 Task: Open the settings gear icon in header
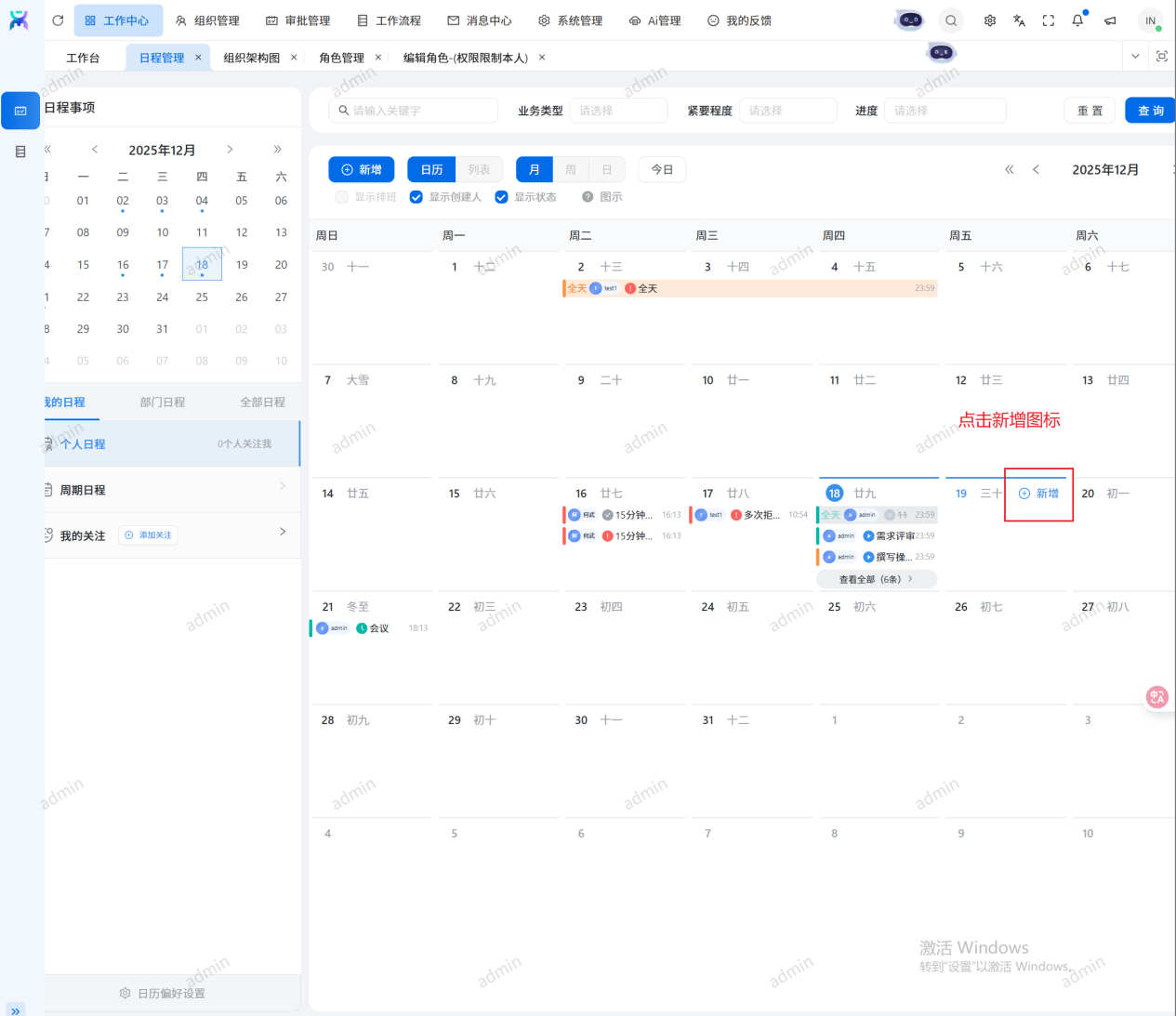pyautogui.click(x=990, y=20)
